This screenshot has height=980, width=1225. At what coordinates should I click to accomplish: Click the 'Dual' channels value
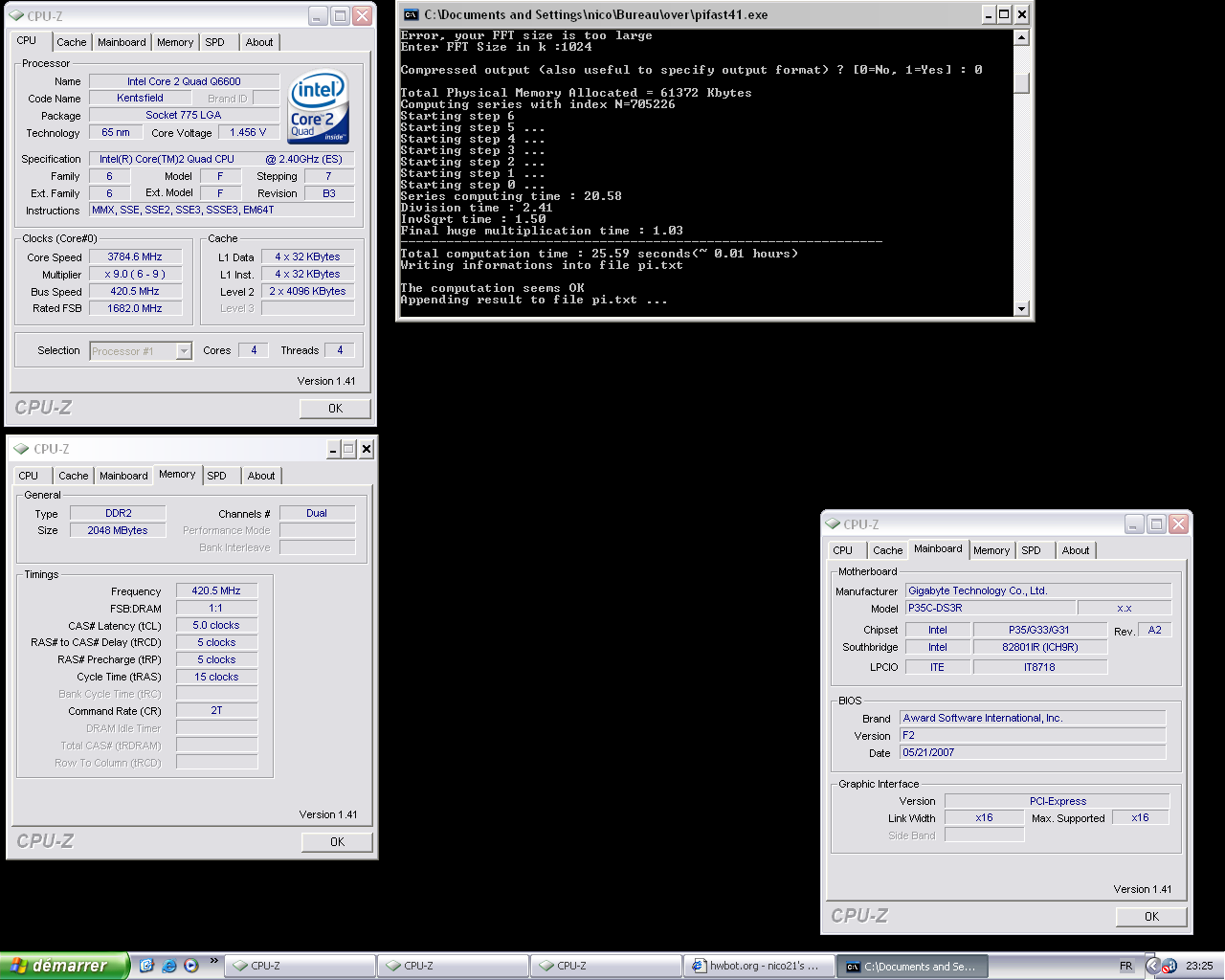click(317, 513)
